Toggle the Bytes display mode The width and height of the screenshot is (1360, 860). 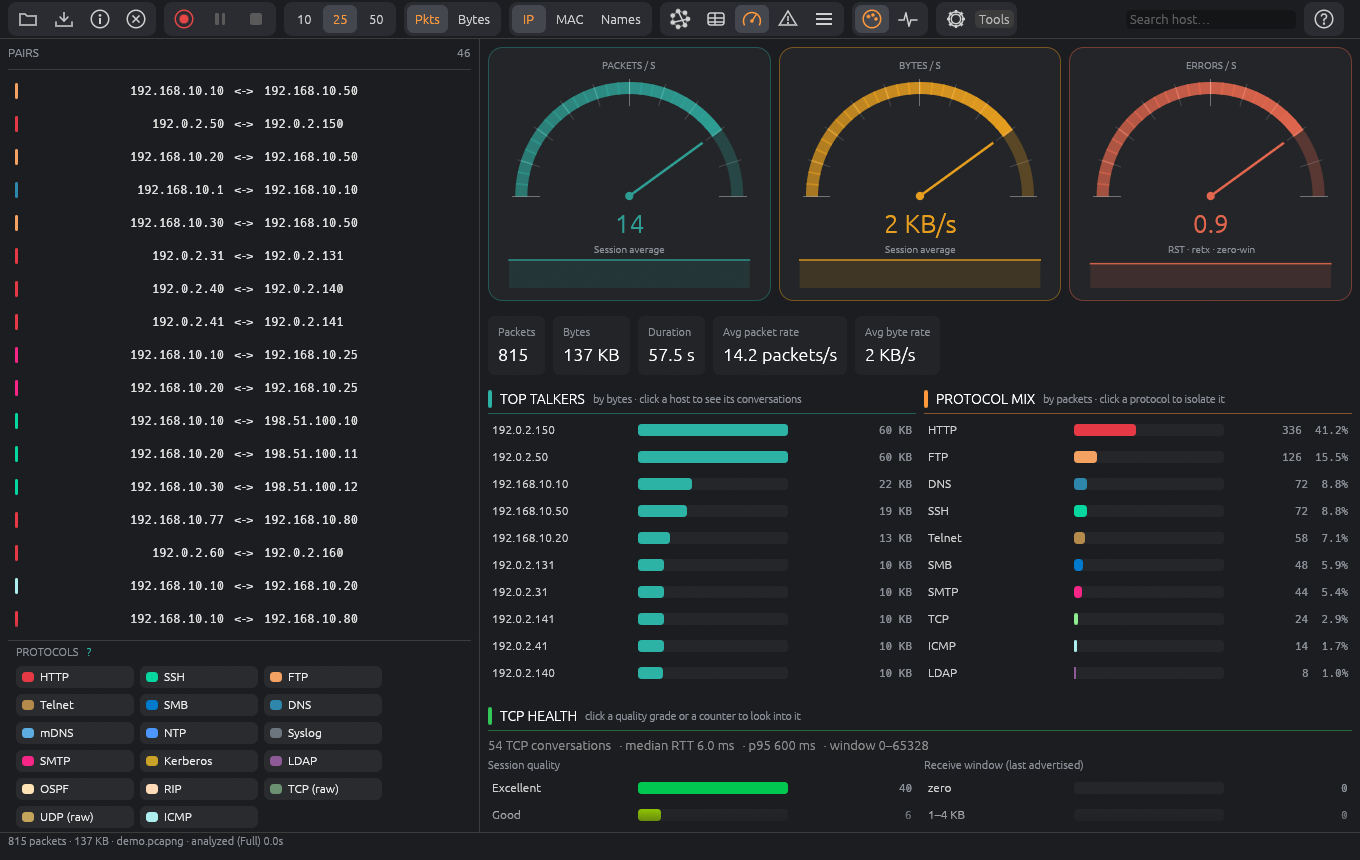(474, 19)
